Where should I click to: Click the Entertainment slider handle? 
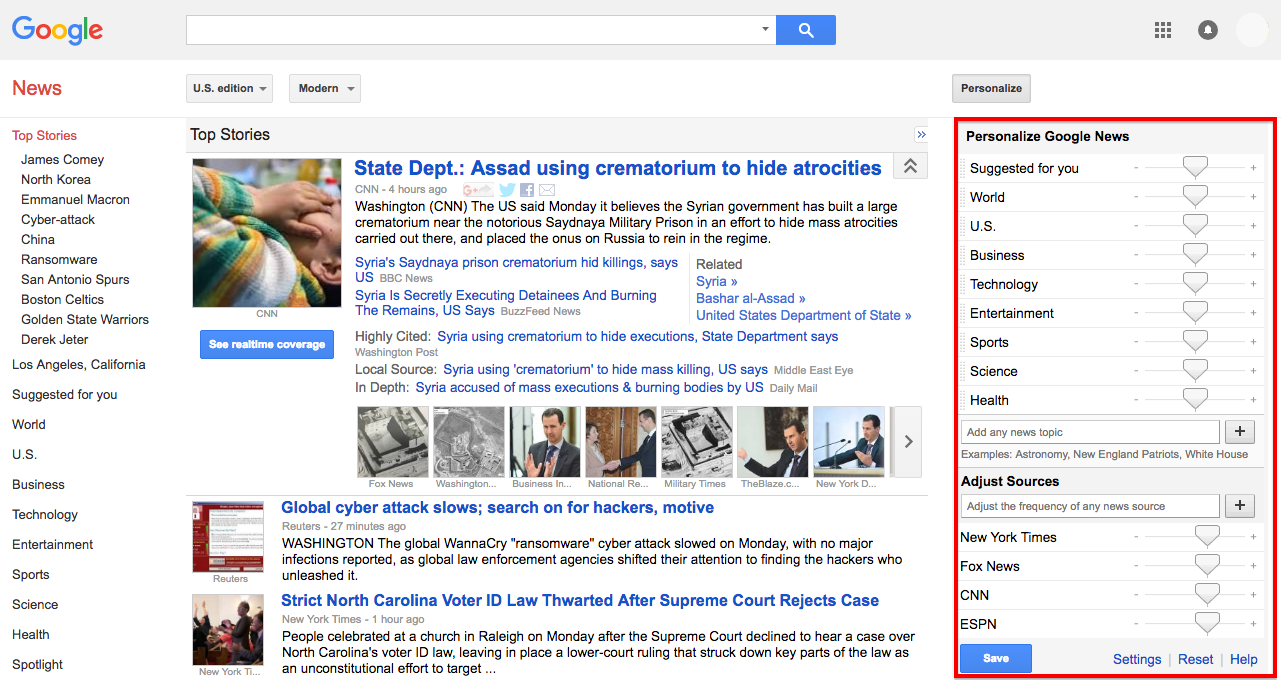(x=1195, y=313)
